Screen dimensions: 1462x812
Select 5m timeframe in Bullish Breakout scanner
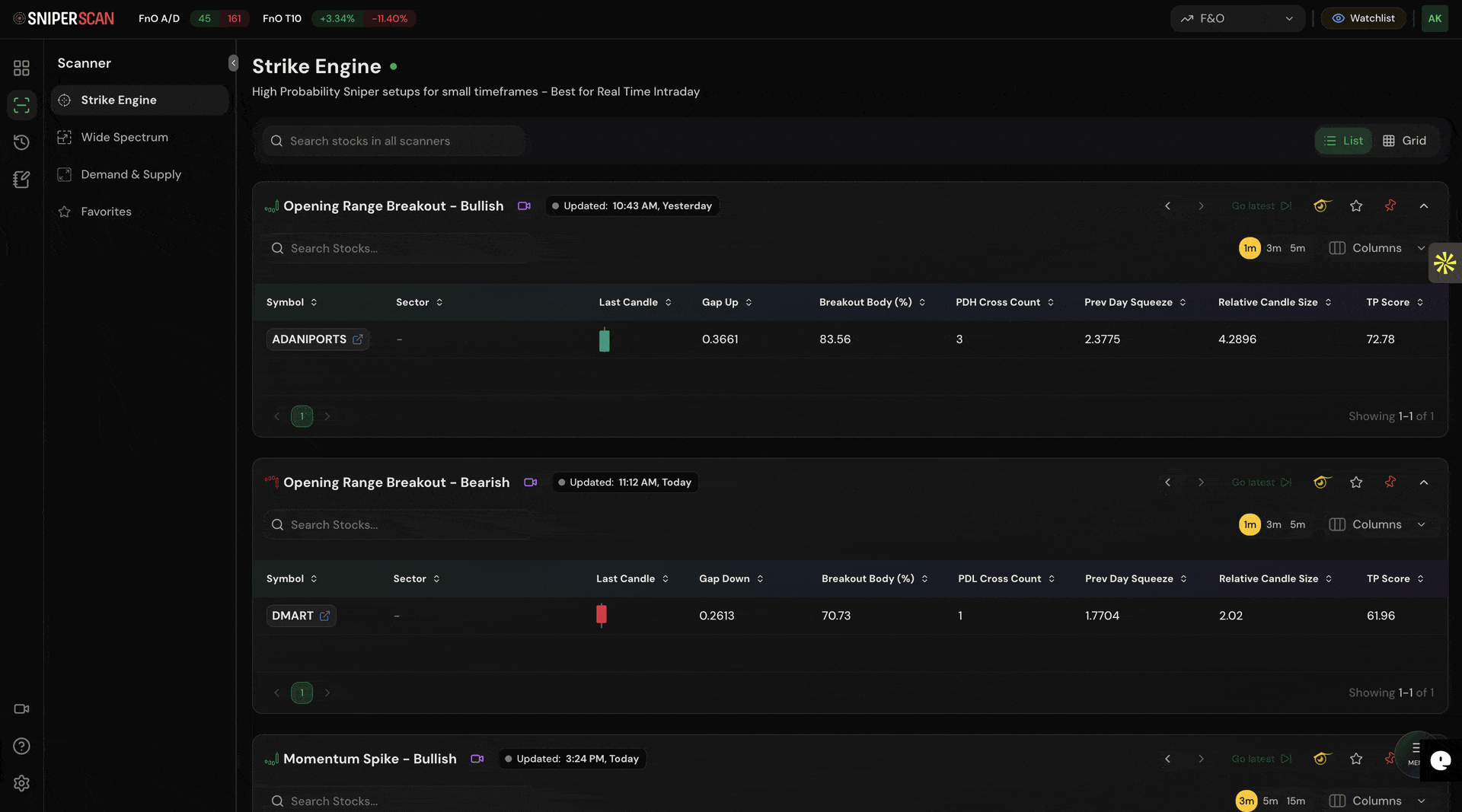click(x=1298, y=248)
